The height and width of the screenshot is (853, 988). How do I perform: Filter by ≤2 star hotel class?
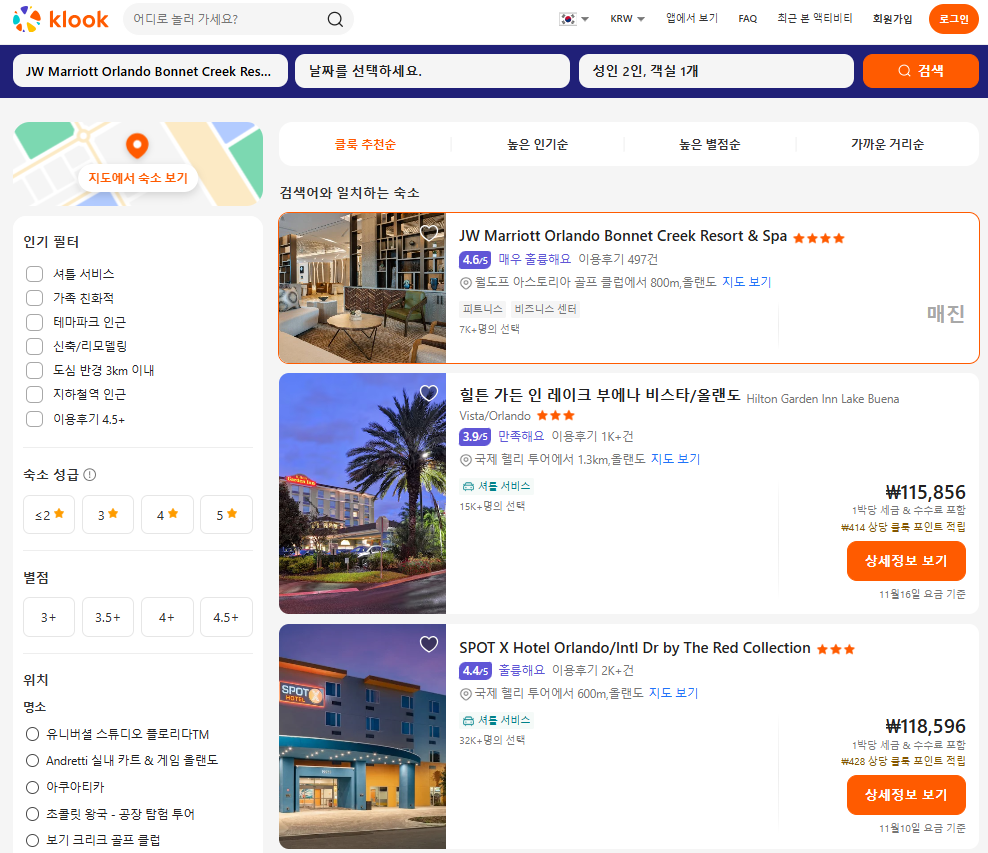pyautogui.click(x=49, y=515)
